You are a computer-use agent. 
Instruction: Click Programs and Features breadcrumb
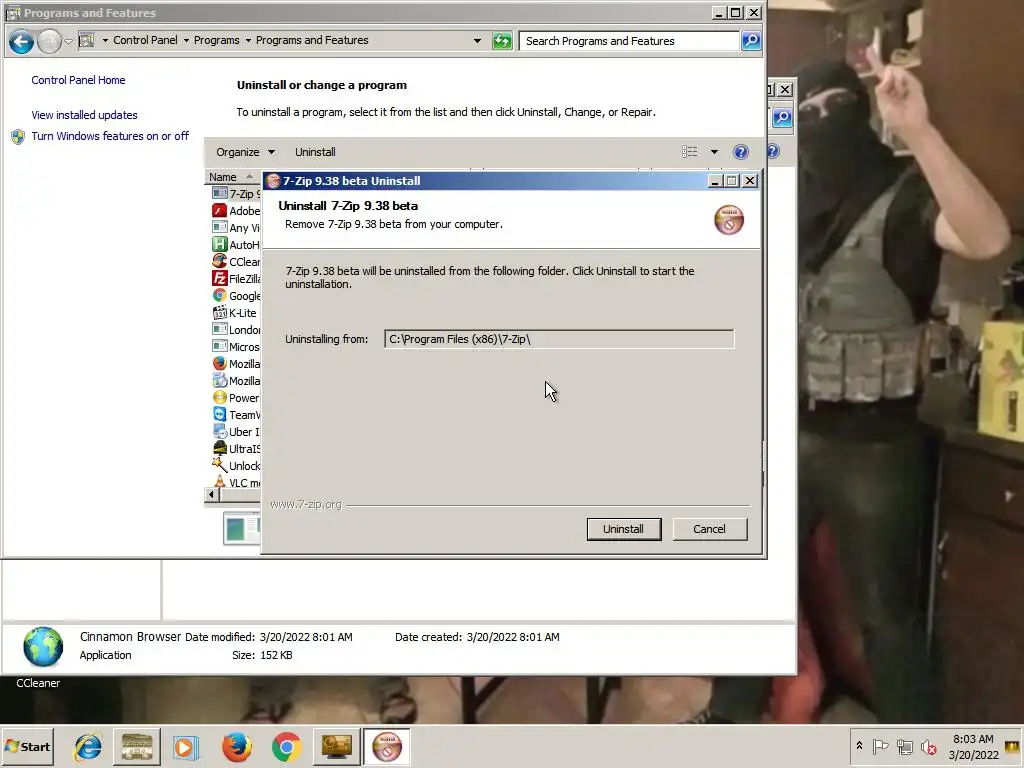(312, 40)
